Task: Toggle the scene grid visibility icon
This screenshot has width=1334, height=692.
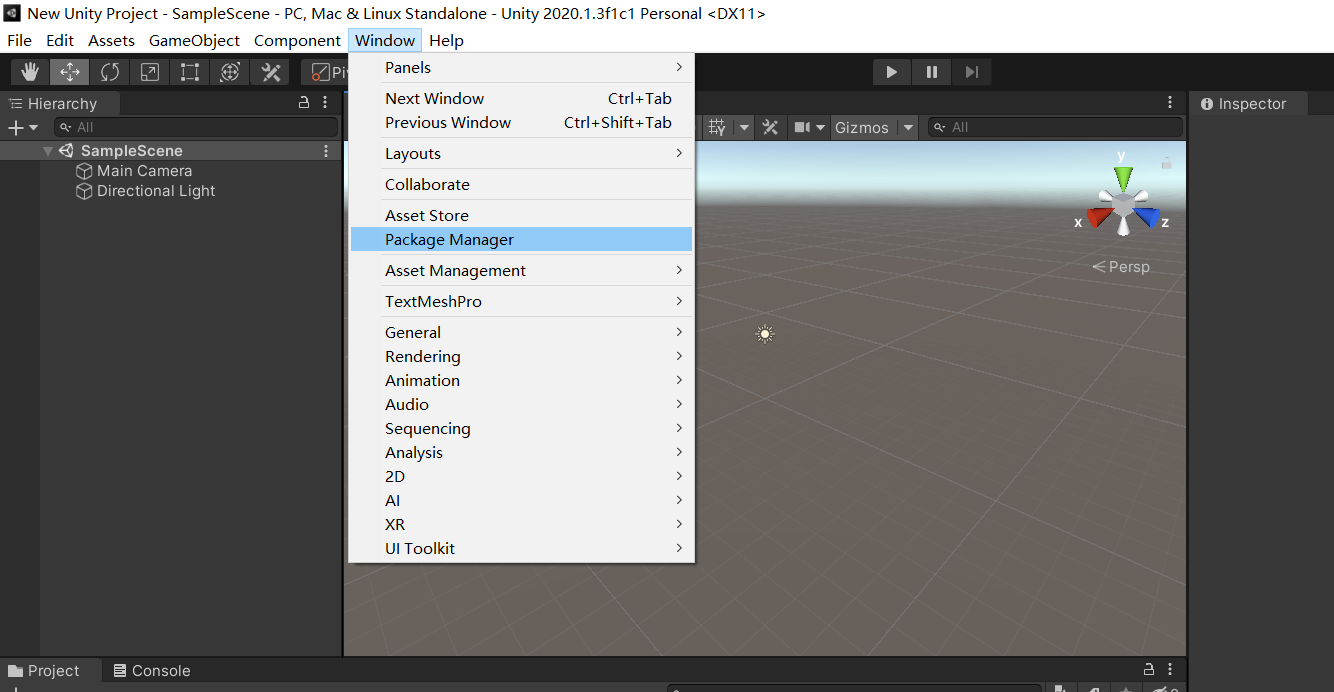Action: 717,127
